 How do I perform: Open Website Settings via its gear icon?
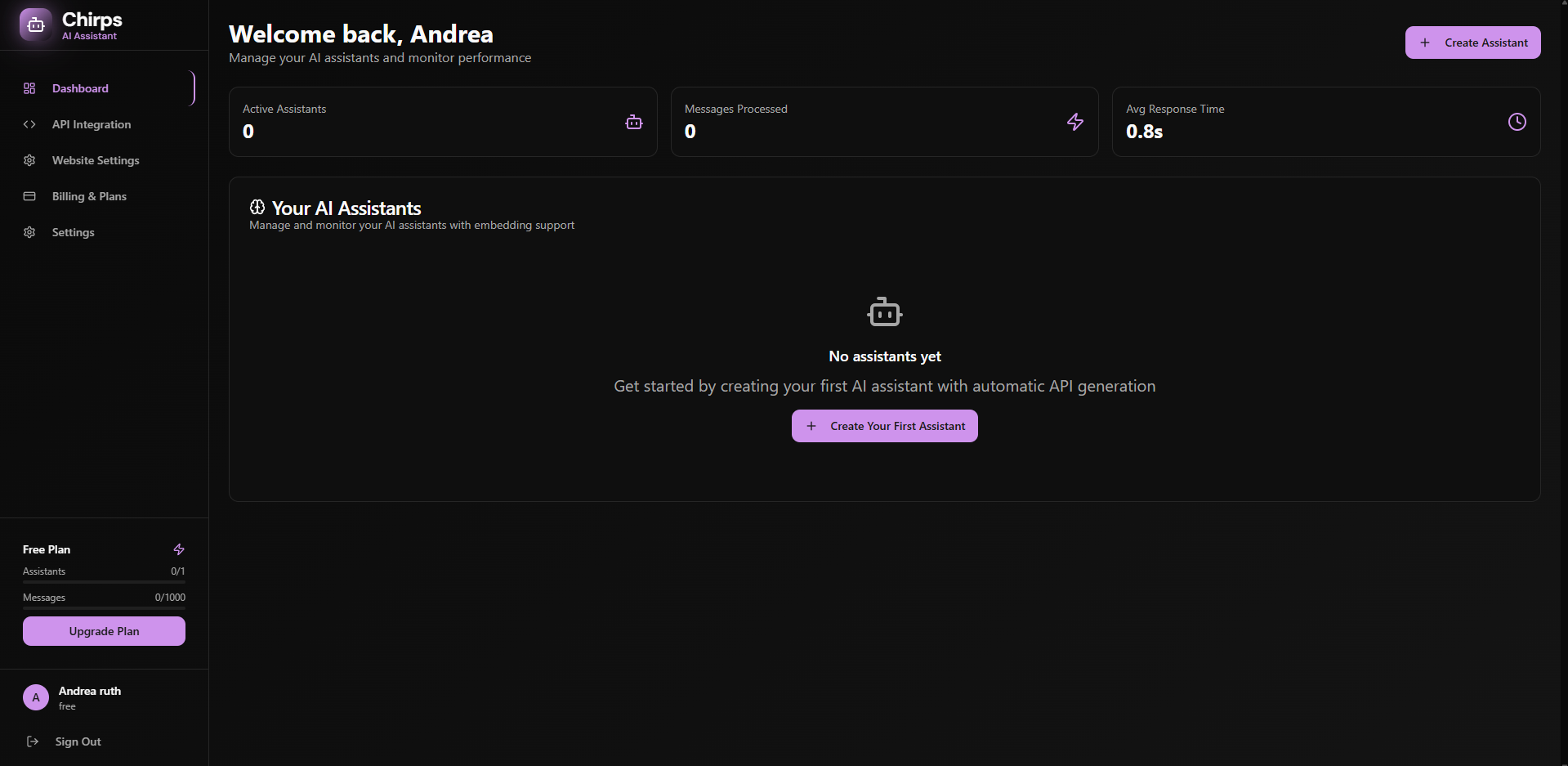pos(29,160)
